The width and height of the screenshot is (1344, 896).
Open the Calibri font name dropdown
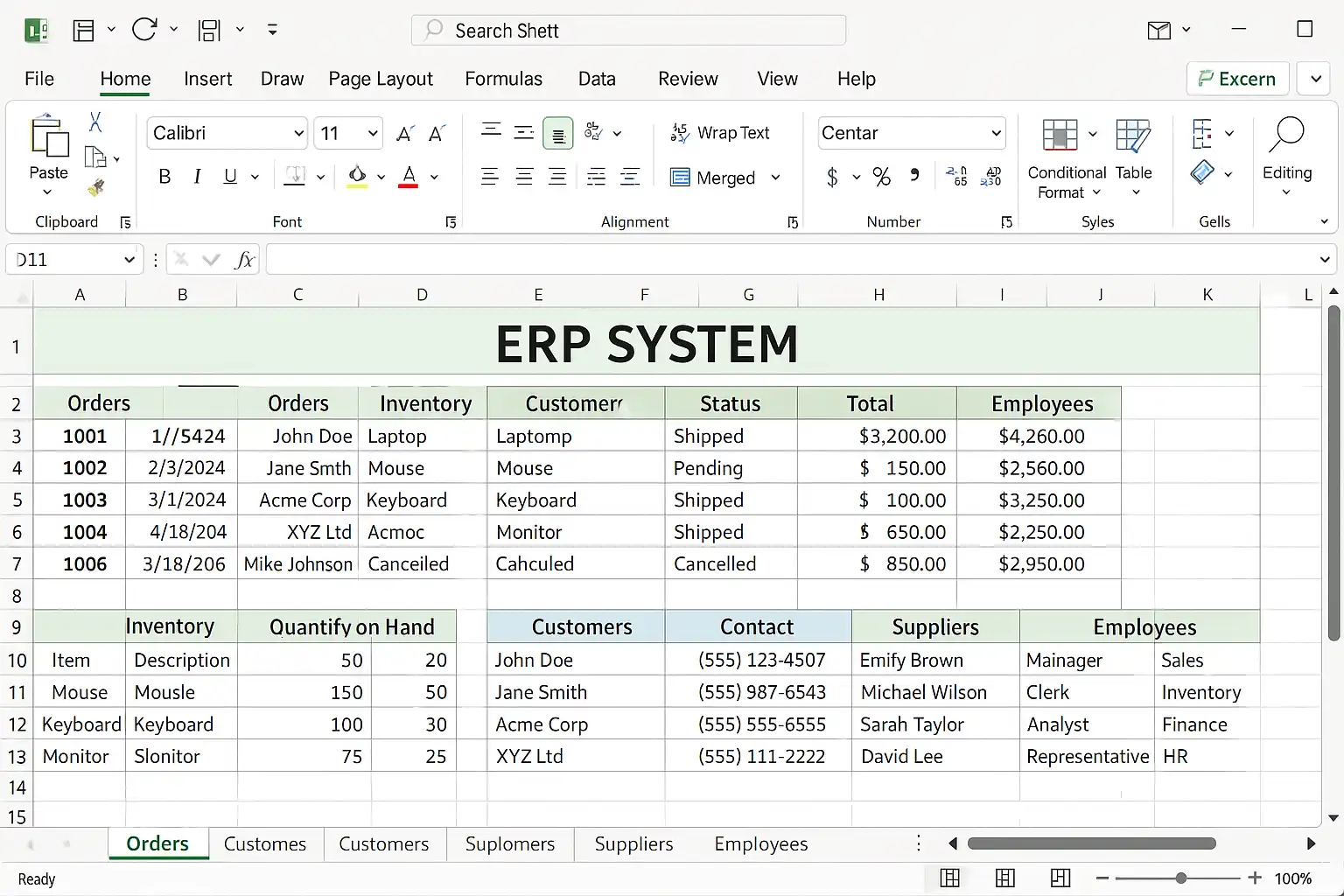click(298, 134)
